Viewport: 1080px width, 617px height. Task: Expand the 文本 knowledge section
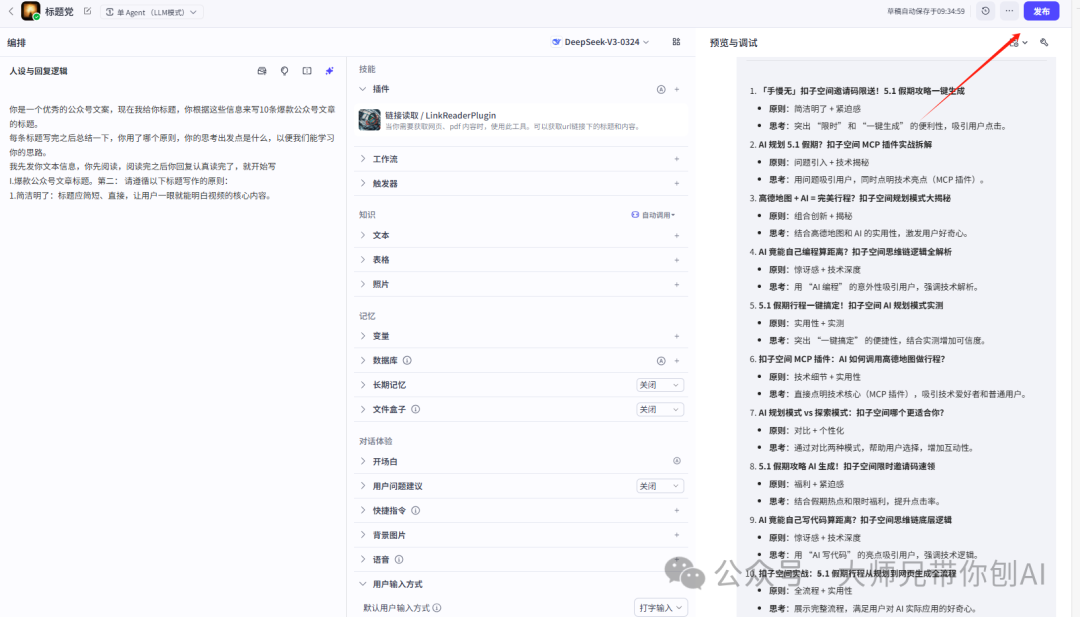point(362,236)
